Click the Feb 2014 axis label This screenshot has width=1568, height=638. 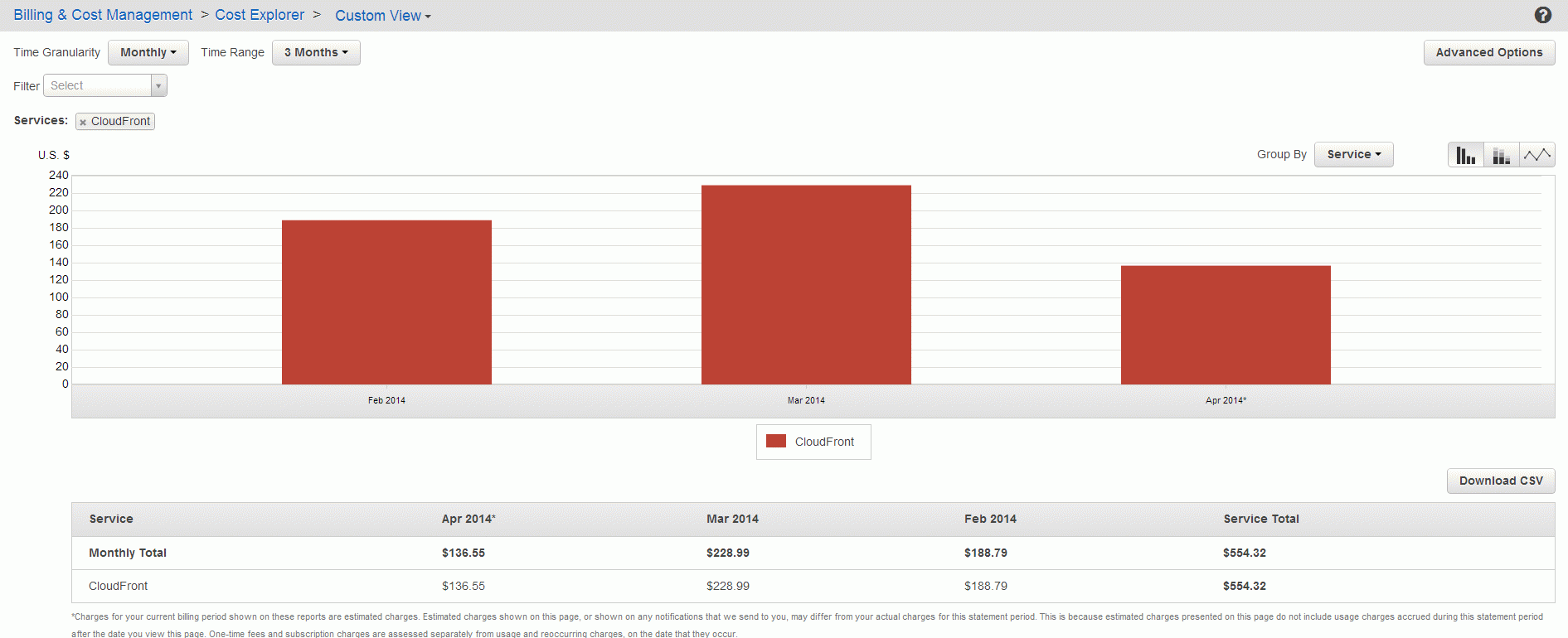[386, 400]
